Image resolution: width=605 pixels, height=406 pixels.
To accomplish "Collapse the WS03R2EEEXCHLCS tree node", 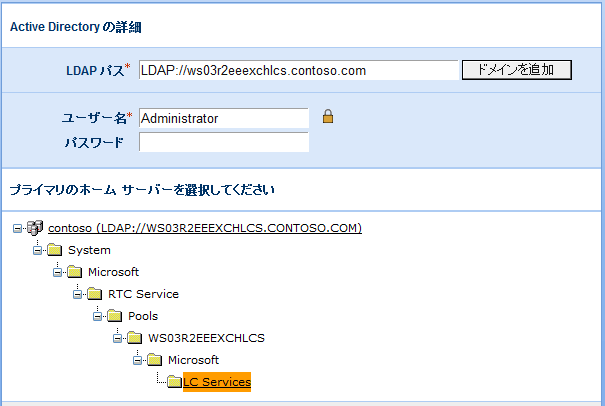I will (x=118, y=338).
